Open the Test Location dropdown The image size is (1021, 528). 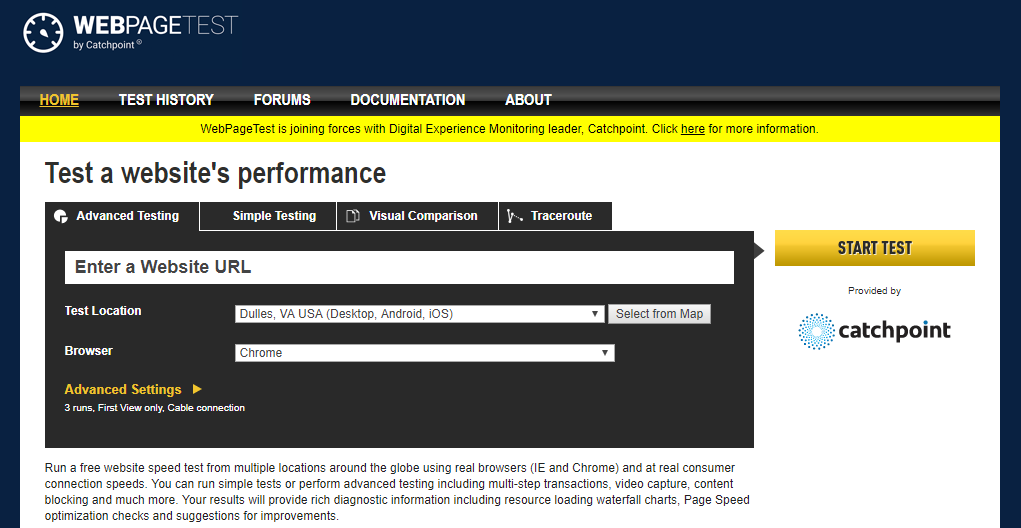click(420, 314)
